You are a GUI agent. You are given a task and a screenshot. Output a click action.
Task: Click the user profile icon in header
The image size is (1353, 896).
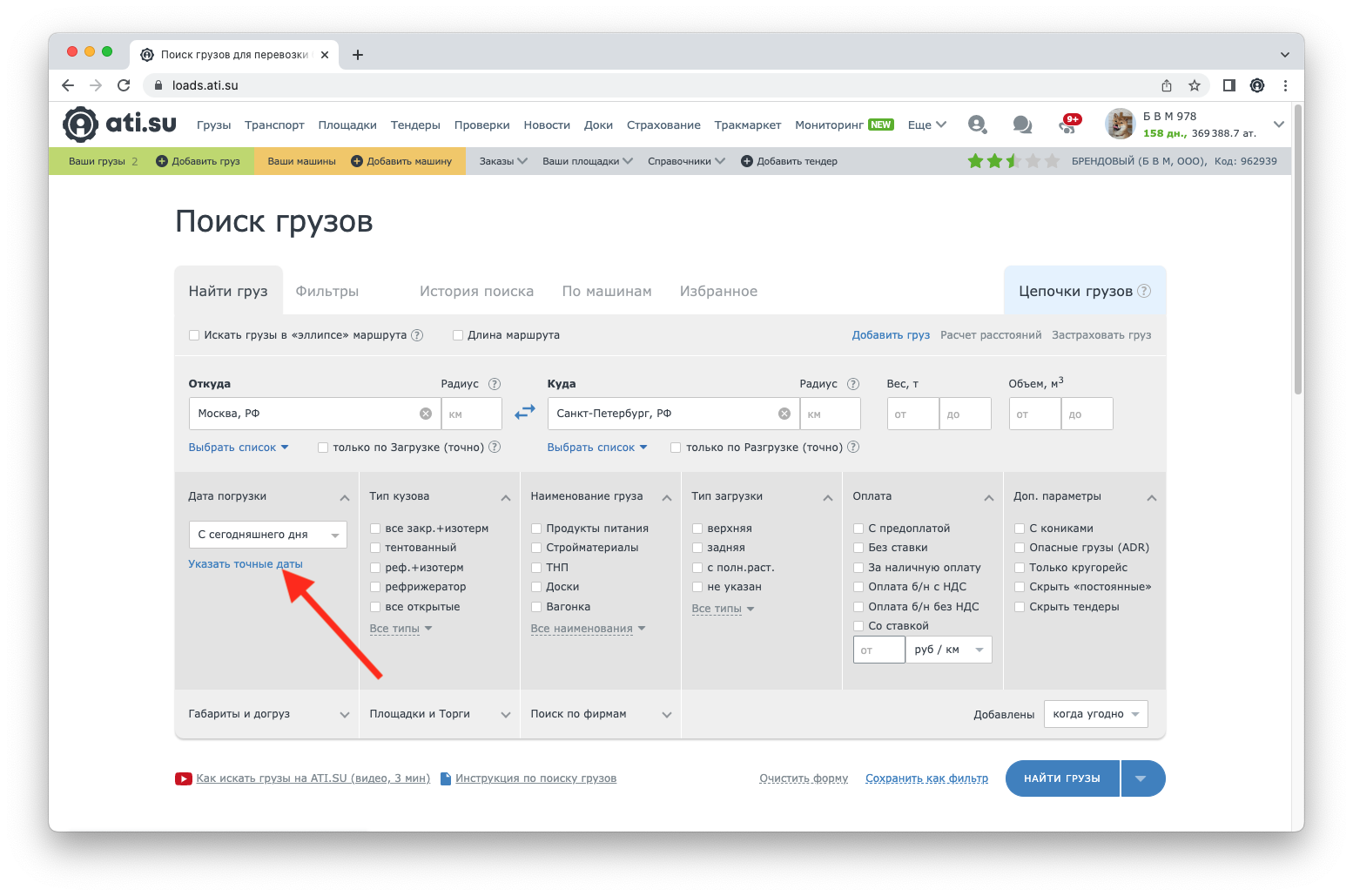click(977, 125)
